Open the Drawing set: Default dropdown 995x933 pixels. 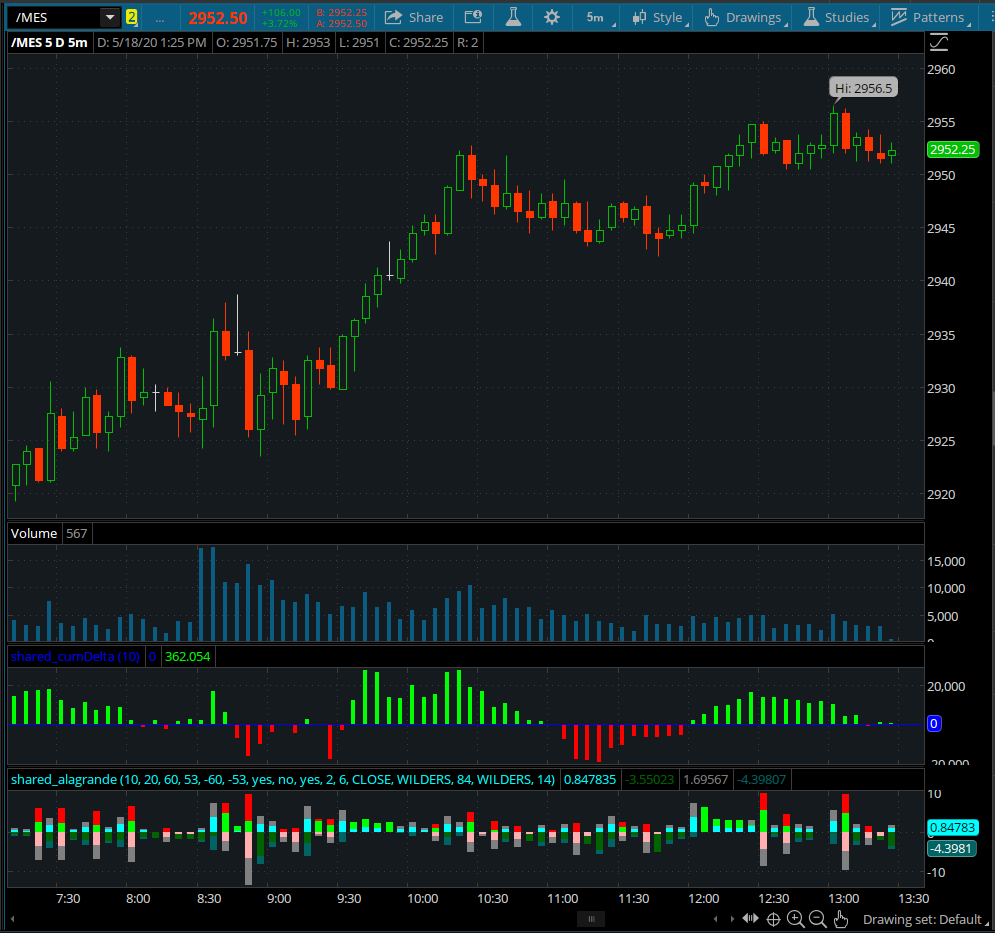926,919
